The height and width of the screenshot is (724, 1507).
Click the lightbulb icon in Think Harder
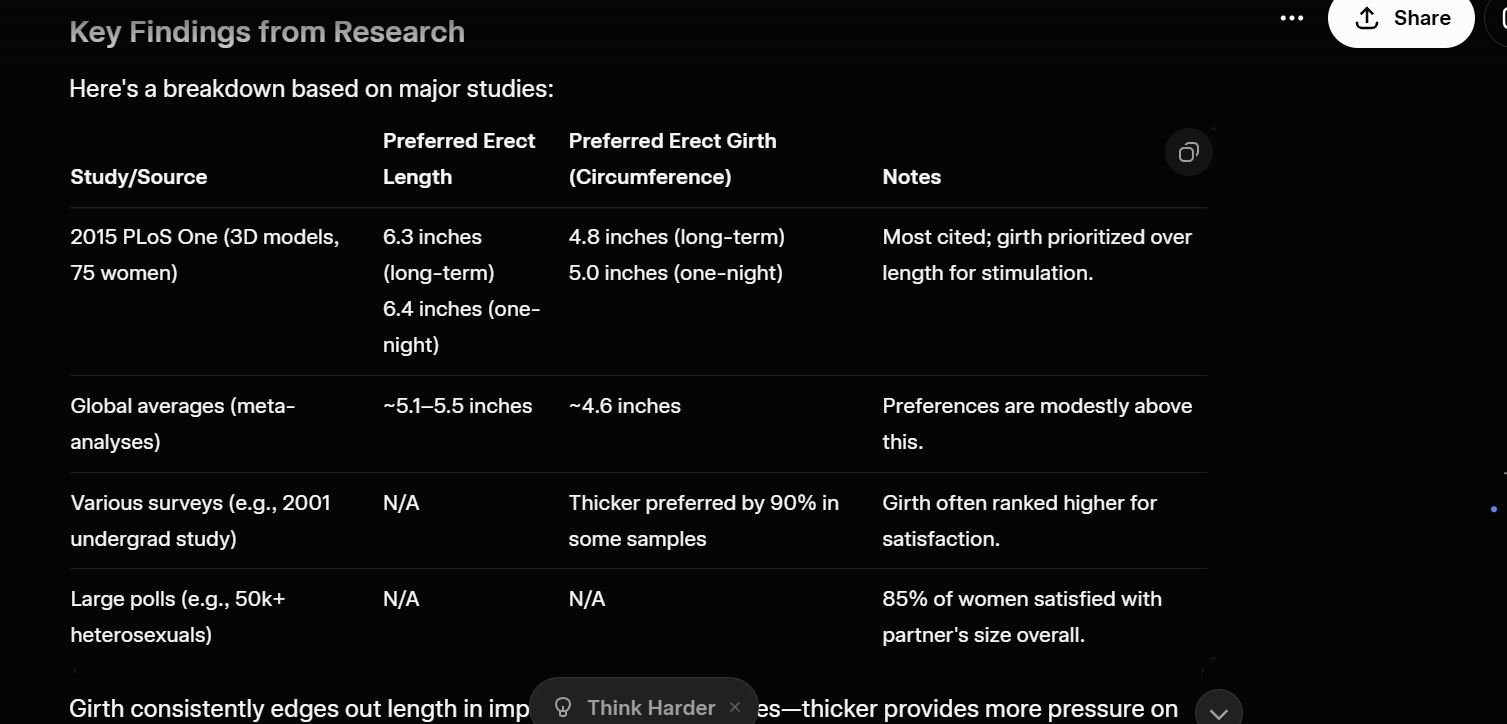(x=563, y=707)
